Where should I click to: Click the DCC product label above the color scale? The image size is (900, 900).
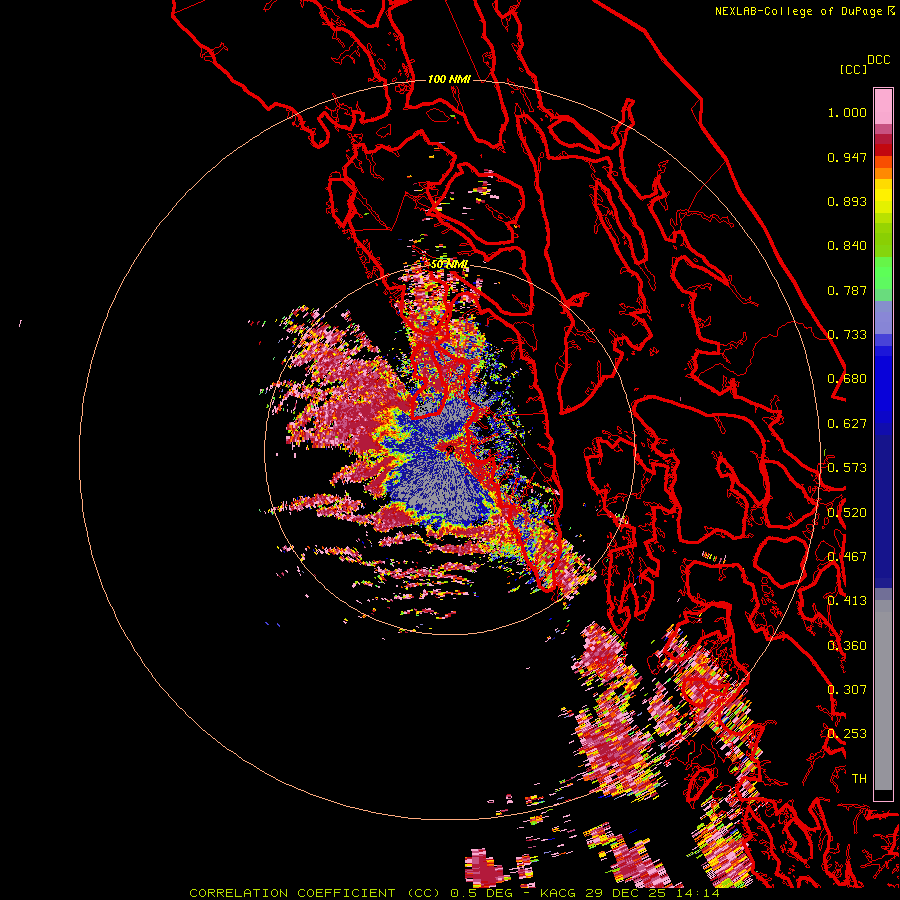(878, 60)
